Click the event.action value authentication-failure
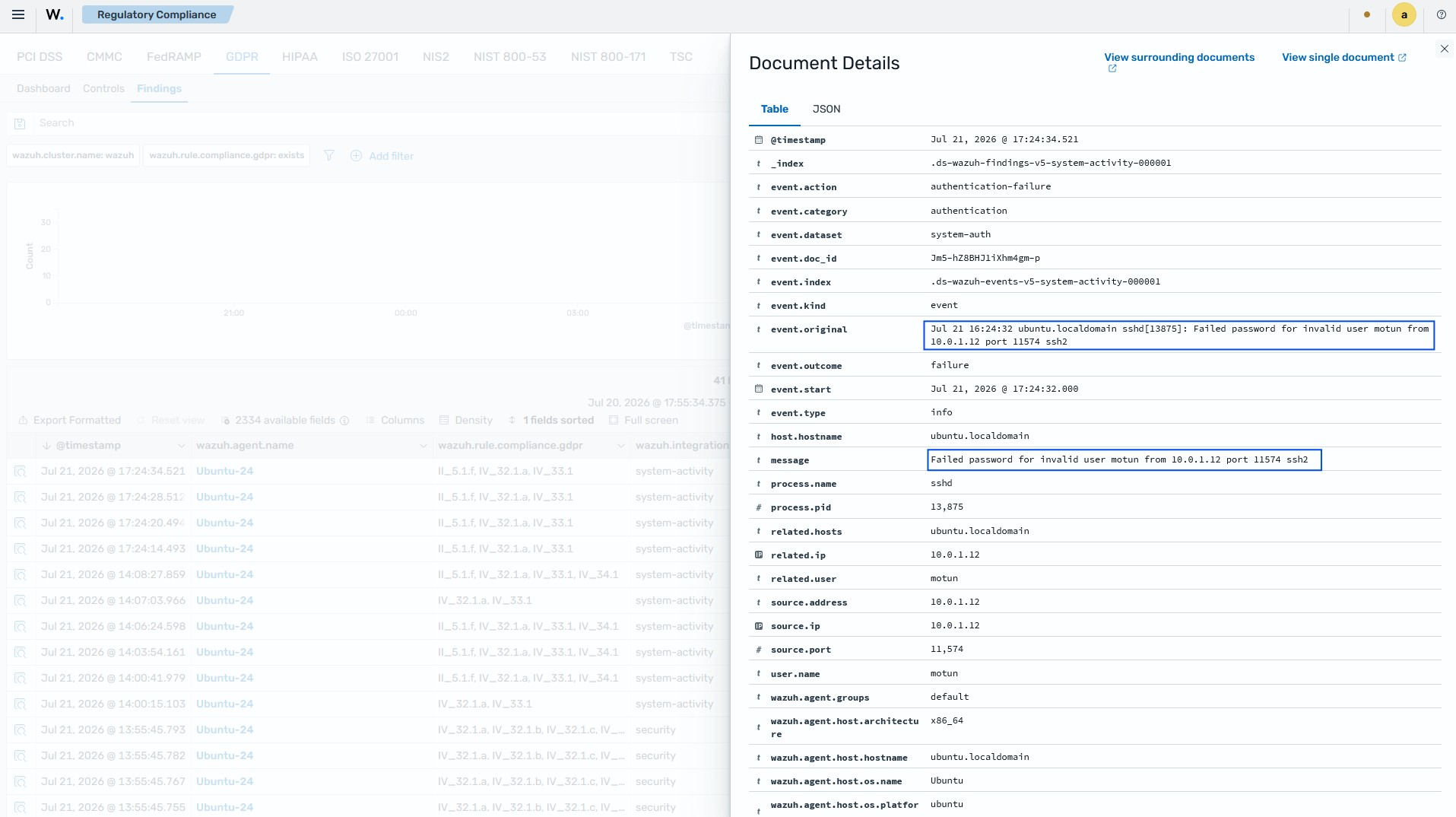Image resolution: width=1456 pixels, height=817 pixels. click(991, 186)
